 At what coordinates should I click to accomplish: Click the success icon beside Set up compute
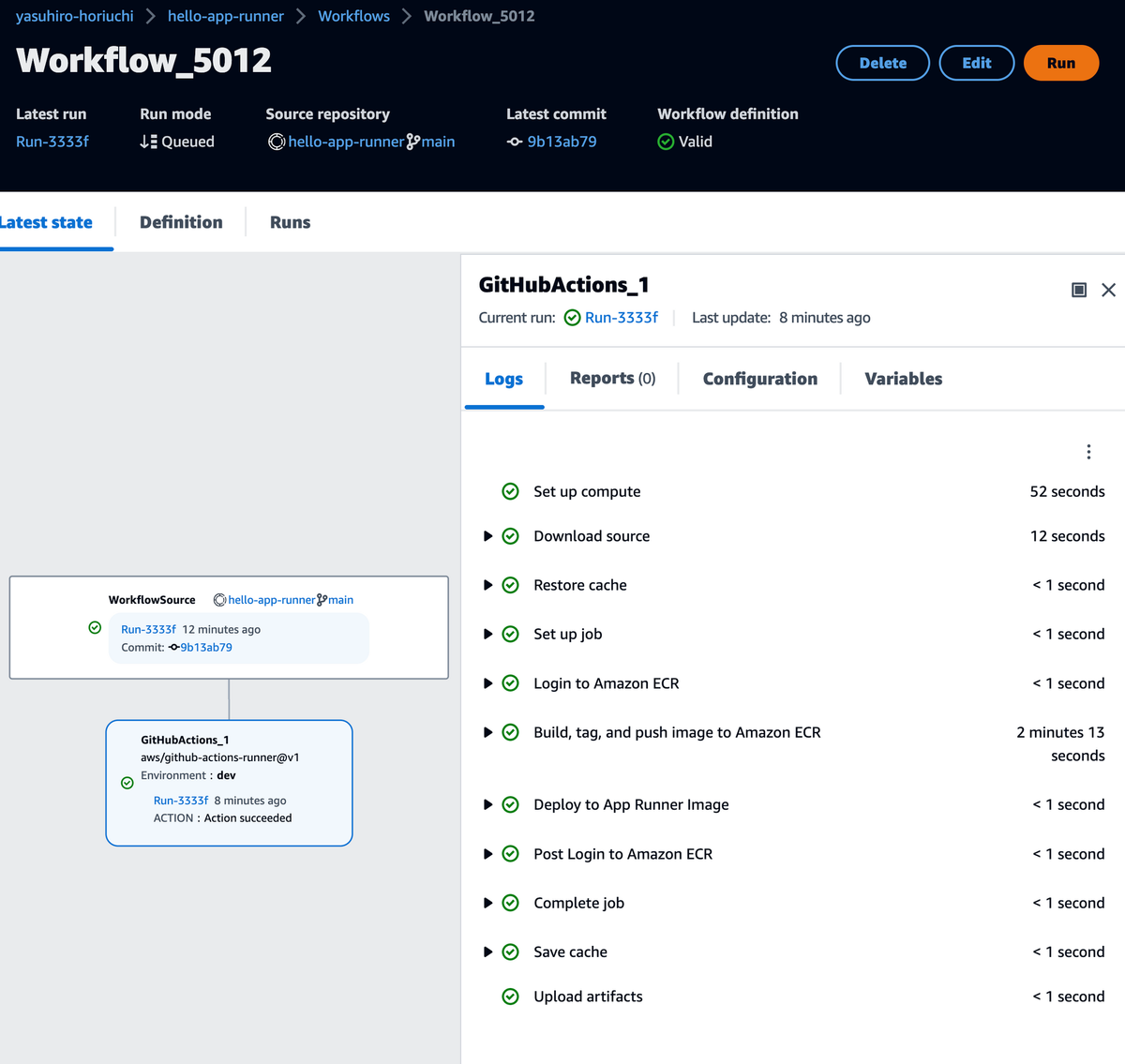[x=511, y=491]
